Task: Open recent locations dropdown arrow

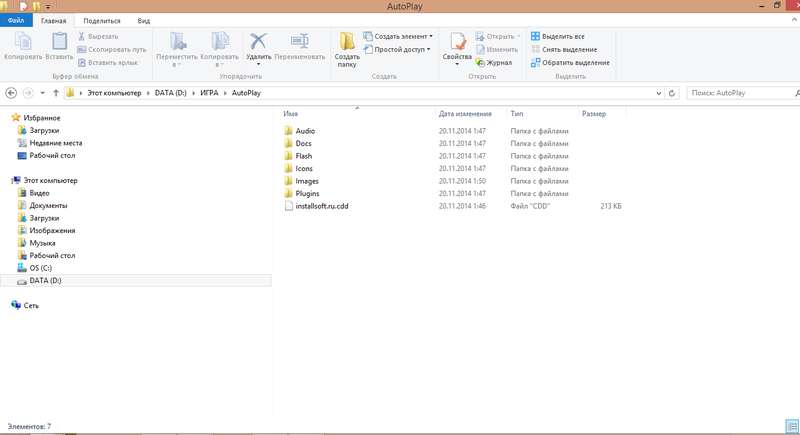Action: pos(42,93)
